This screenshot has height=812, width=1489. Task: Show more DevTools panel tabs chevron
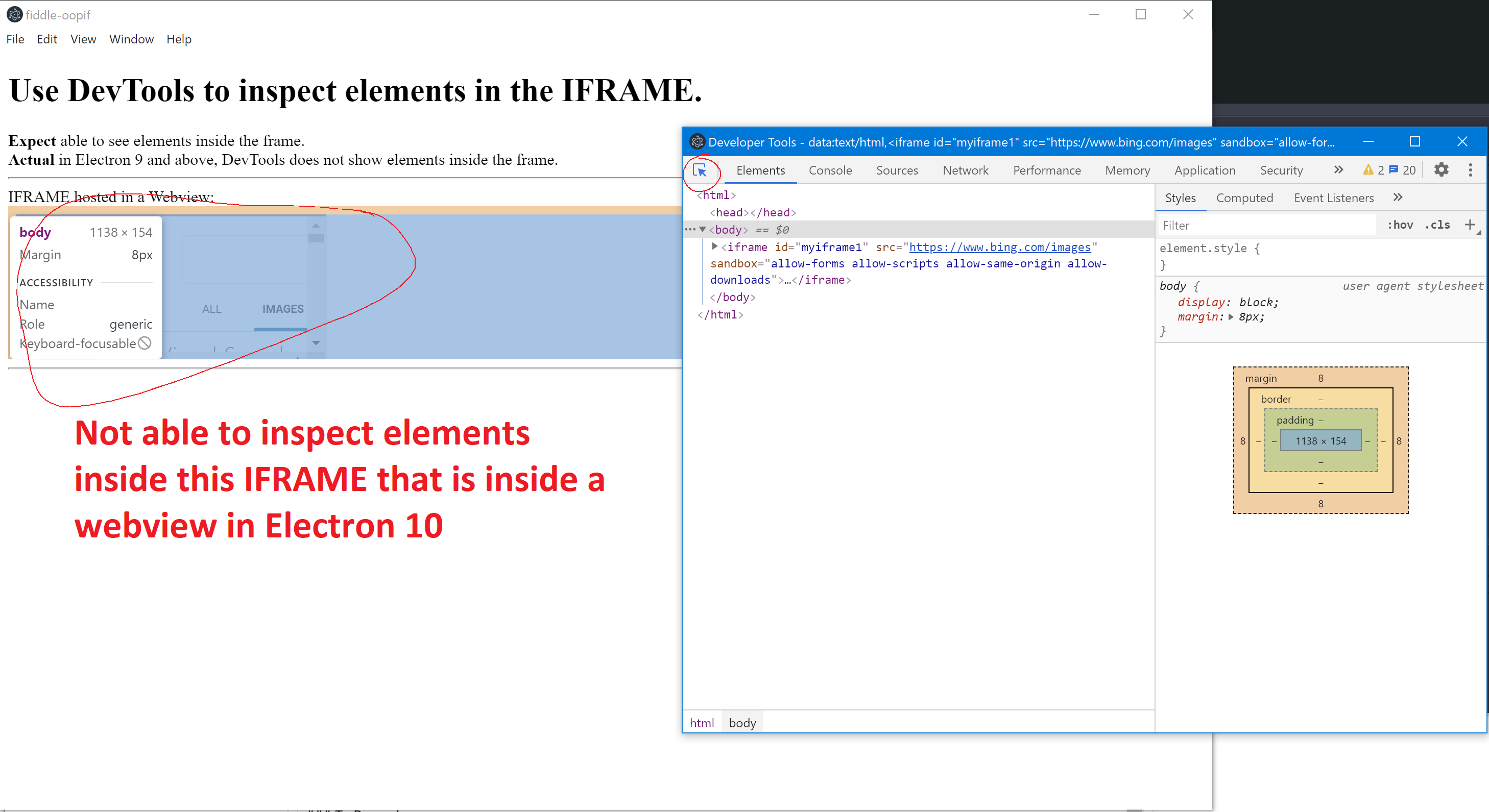(x=1338, y=170)
